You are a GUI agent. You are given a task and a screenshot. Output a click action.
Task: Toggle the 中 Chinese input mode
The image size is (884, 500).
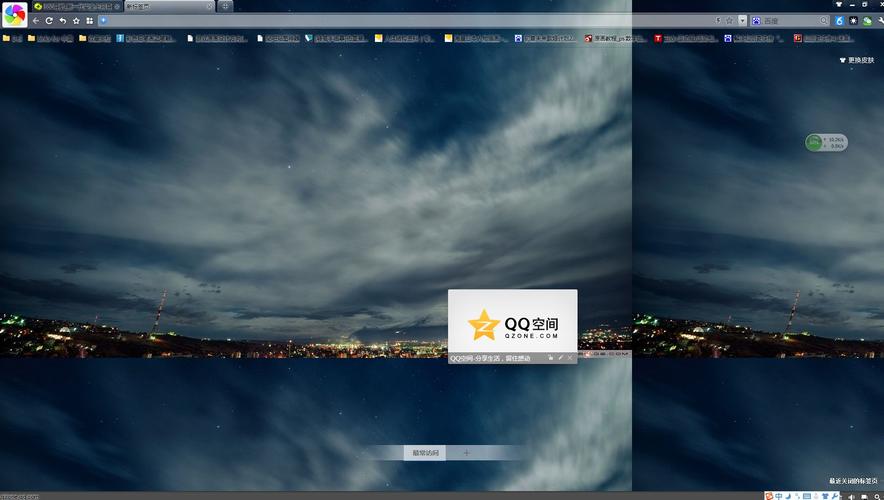pyautogui.click(x=779, y=496)
